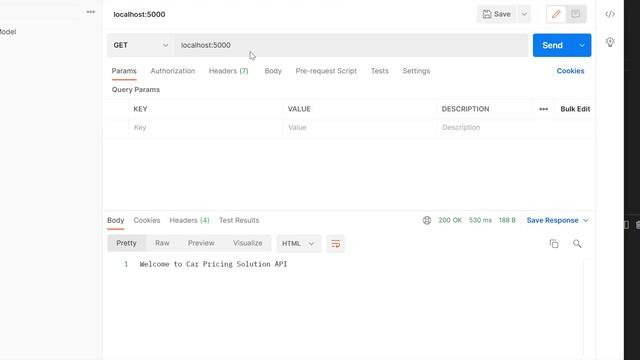Click the 200 OK status text
640x360 pixels.
click(x=450, y=220)
